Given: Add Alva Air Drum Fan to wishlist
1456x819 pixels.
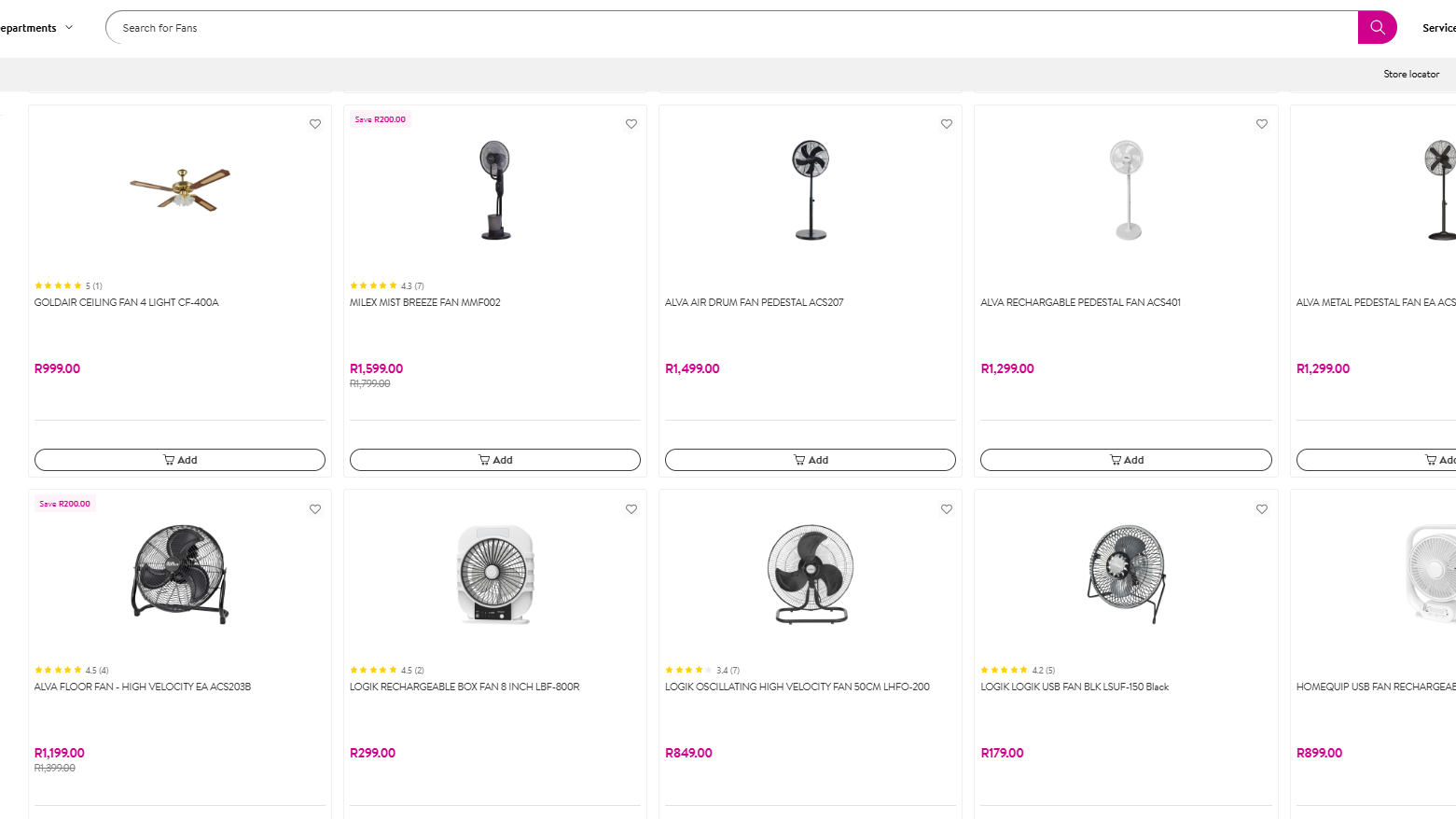Looking at the screenshot, I should 947,124.
